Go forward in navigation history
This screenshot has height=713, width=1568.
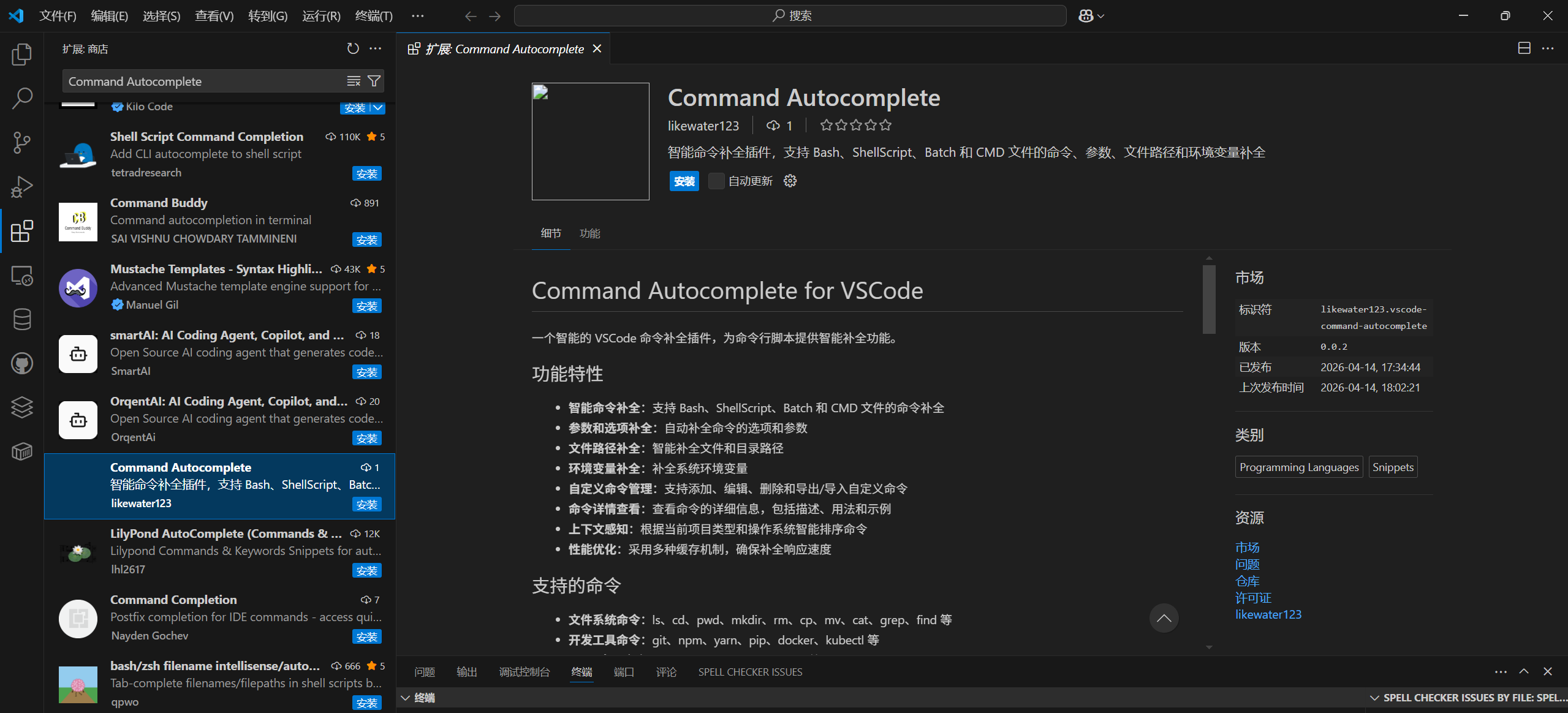[495, 16]
